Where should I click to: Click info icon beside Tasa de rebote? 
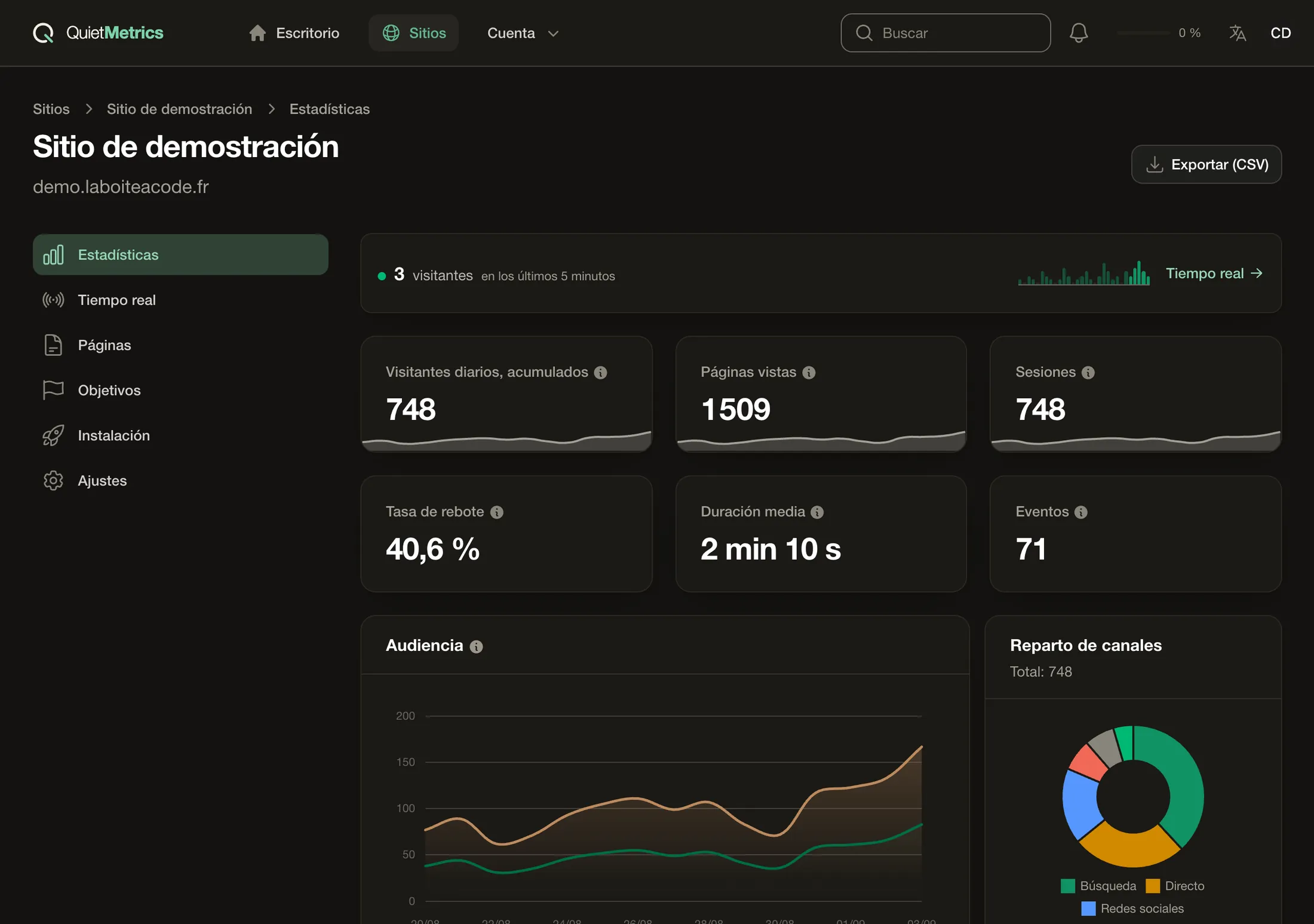[496, 512]
